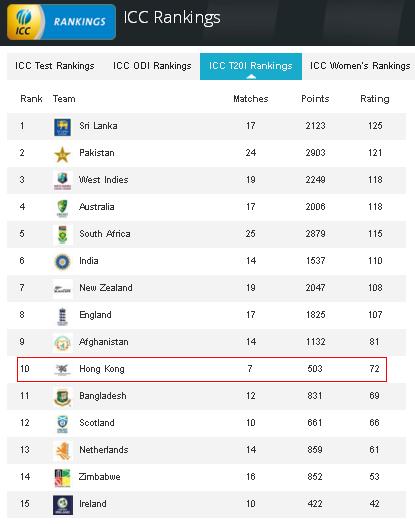
Task: Click the Points column header
Action: click(x=315, y=99)
